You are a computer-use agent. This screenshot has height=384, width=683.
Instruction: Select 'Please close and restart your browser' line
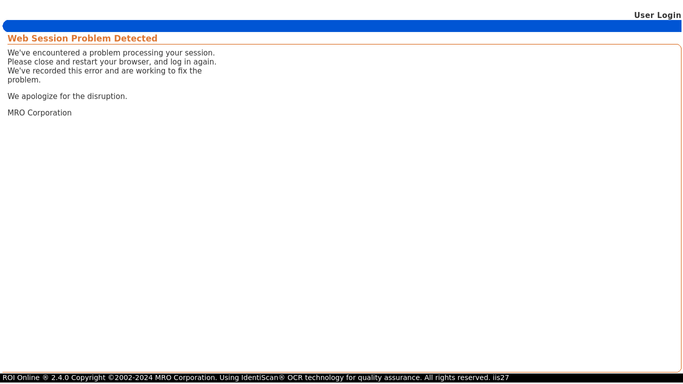[x=112, y=62]
